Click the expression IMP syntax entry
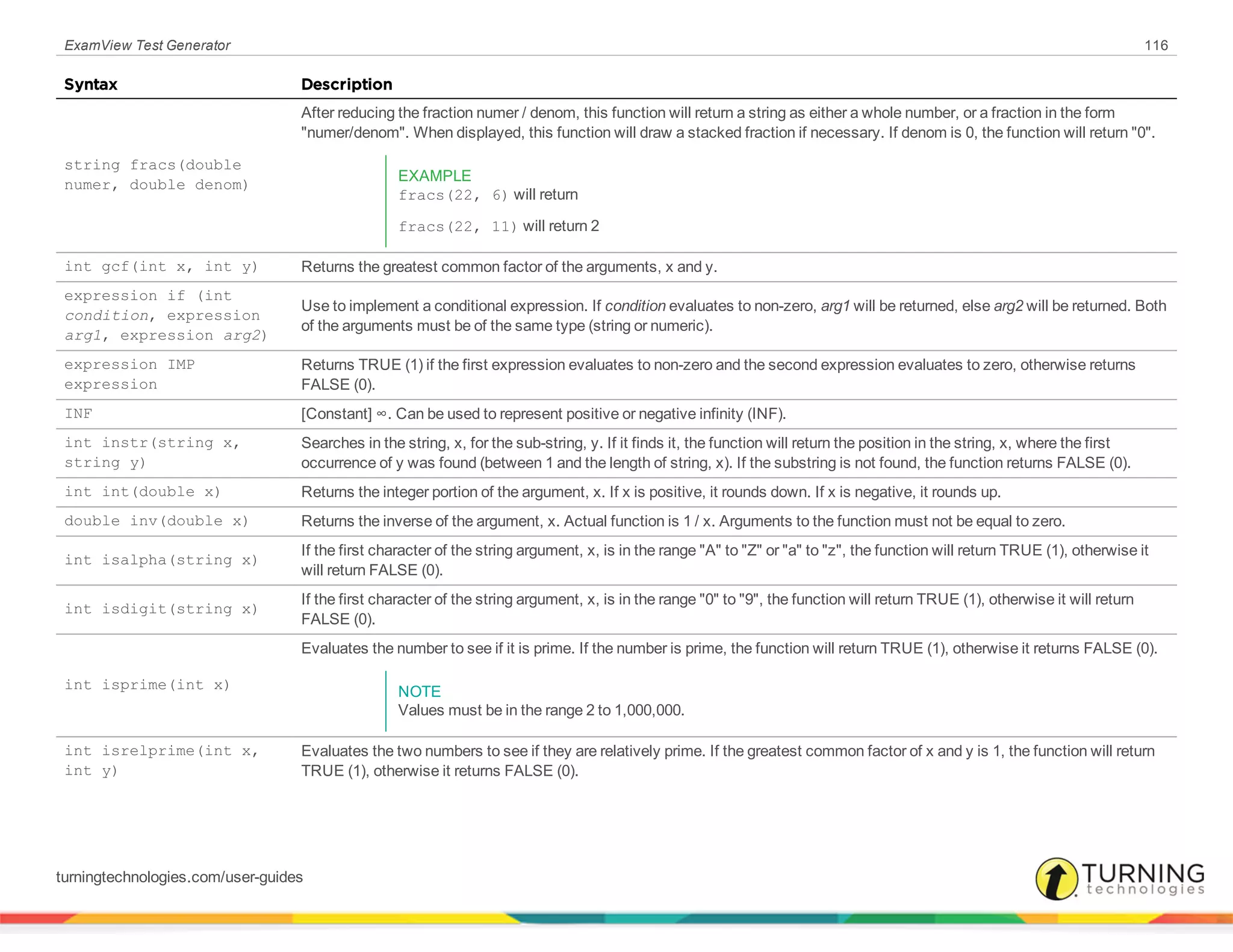 pyautogui.click(x=129, y=374)
